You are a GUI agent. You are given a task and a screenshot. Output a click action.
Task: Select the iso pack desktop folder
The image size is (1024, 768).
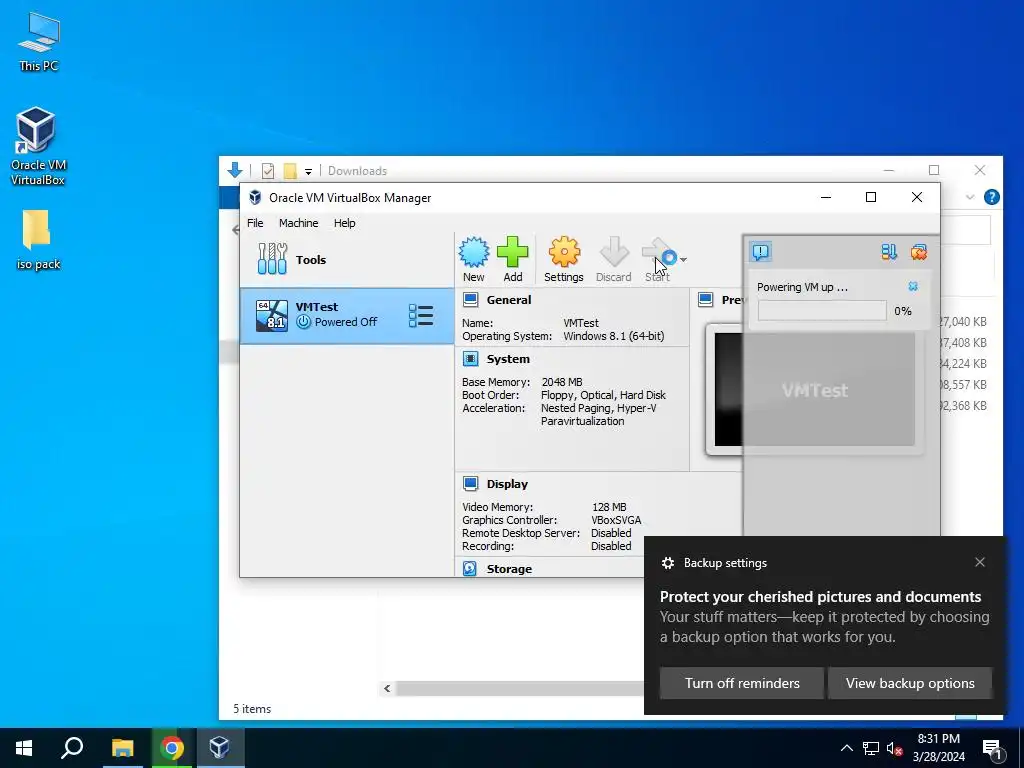[38, 240]
